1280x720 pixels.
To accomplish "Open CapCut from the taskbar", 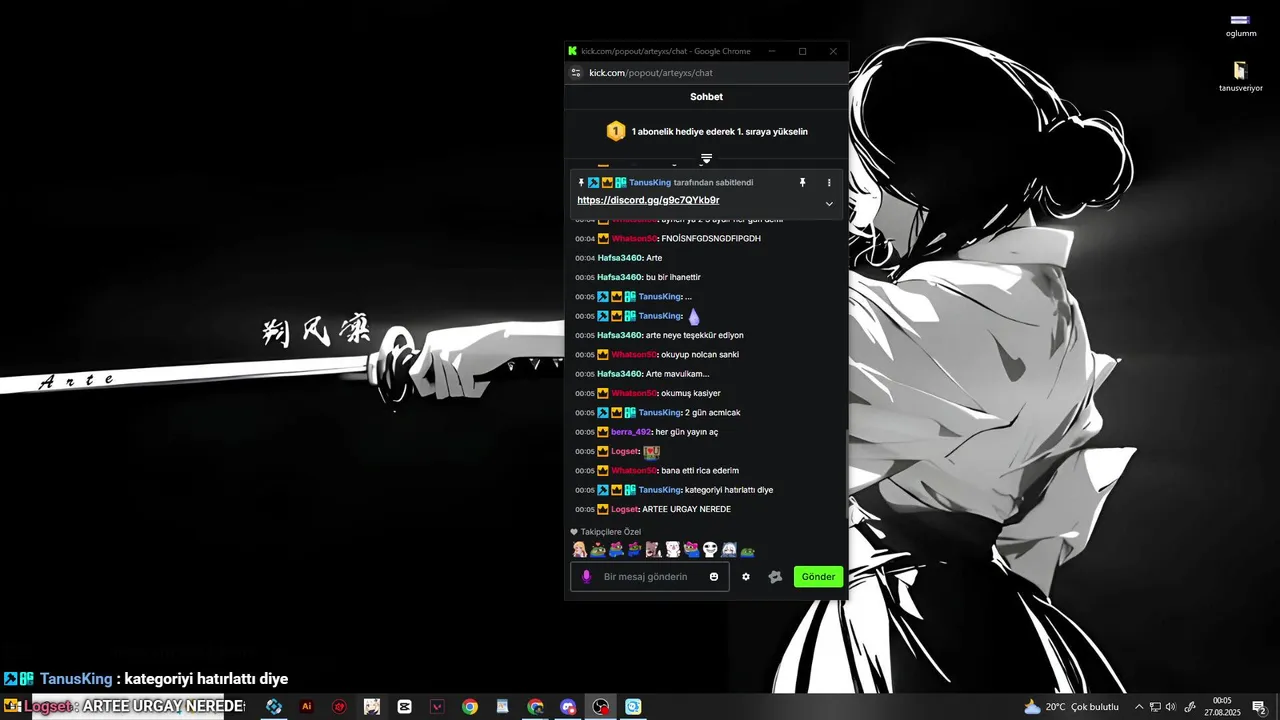I will pos(404,707).
